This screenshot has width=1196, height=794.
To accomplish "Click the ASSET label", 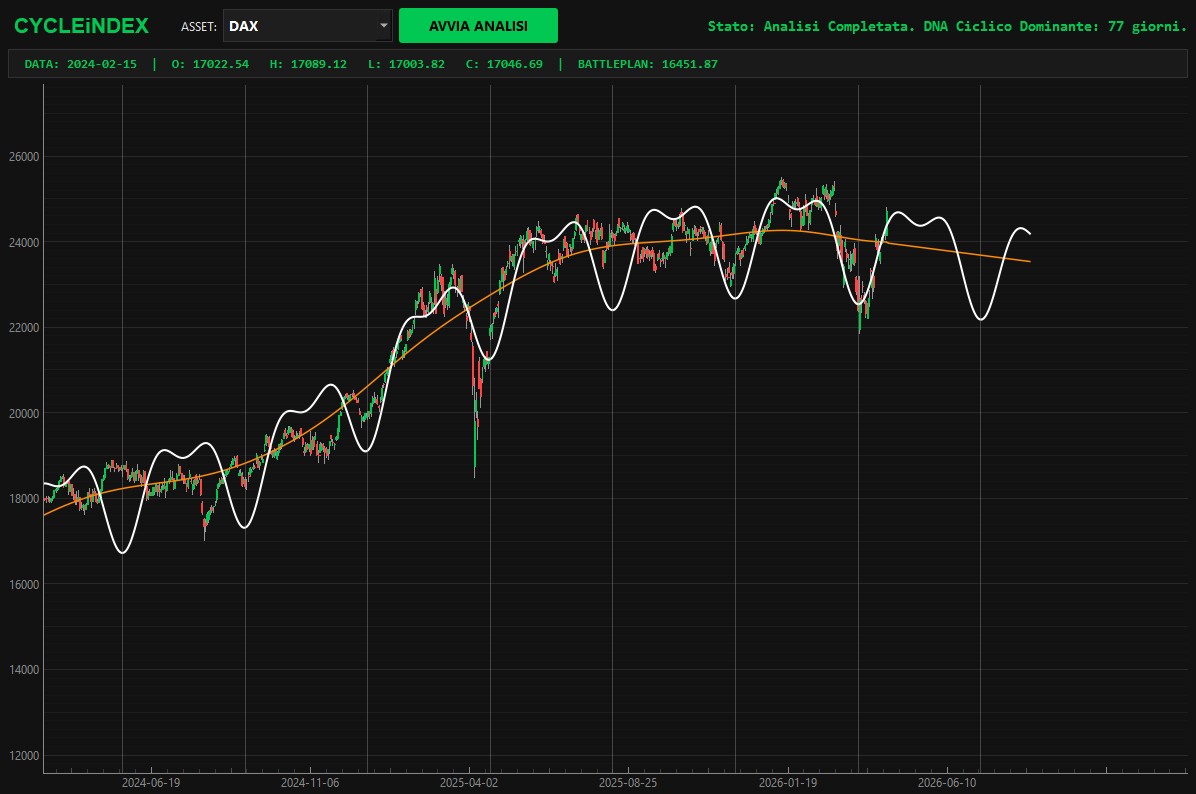I will point(198,27).
